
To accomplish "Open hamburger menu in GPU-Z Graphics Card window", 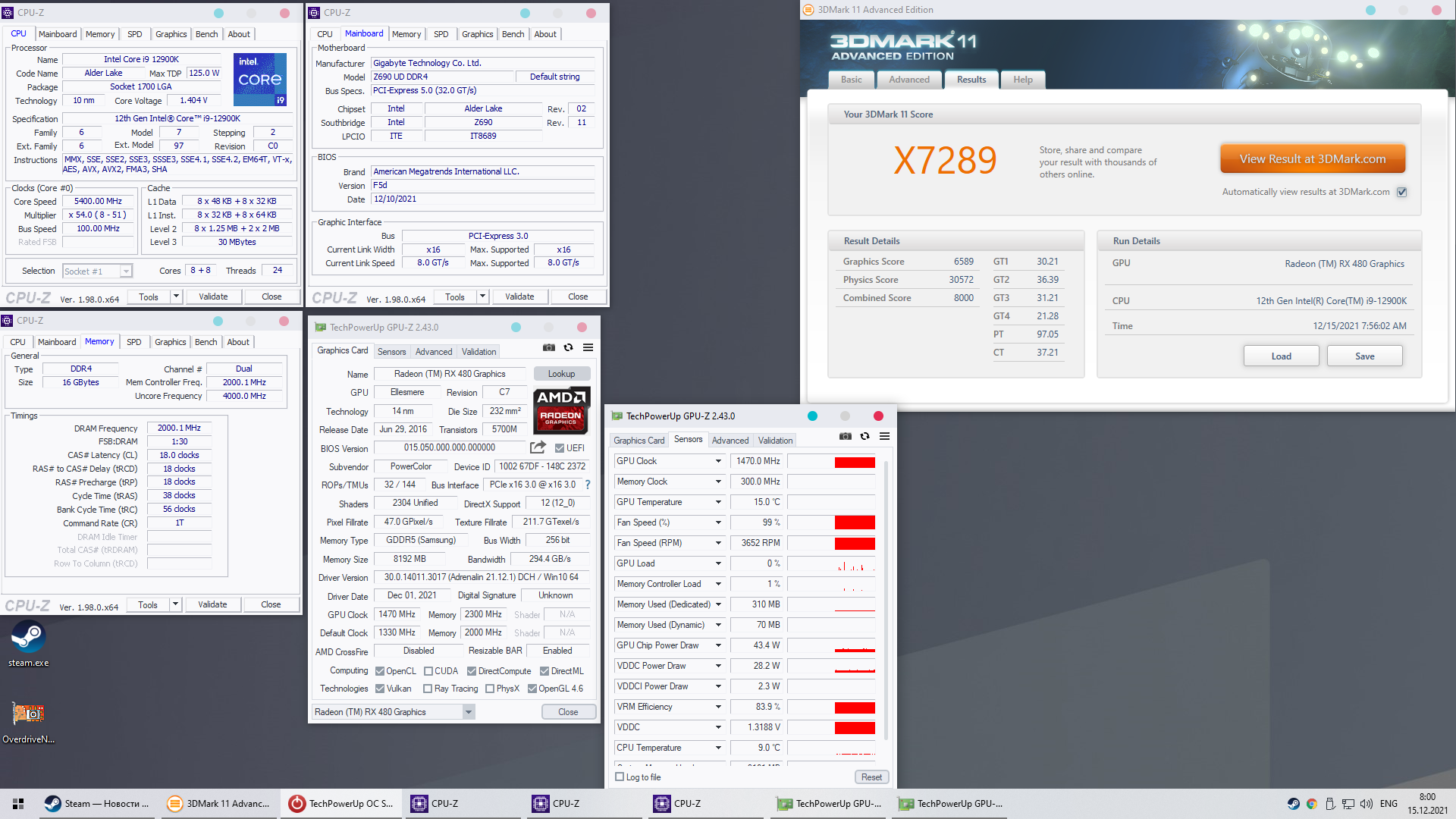I will coord(588,347).
